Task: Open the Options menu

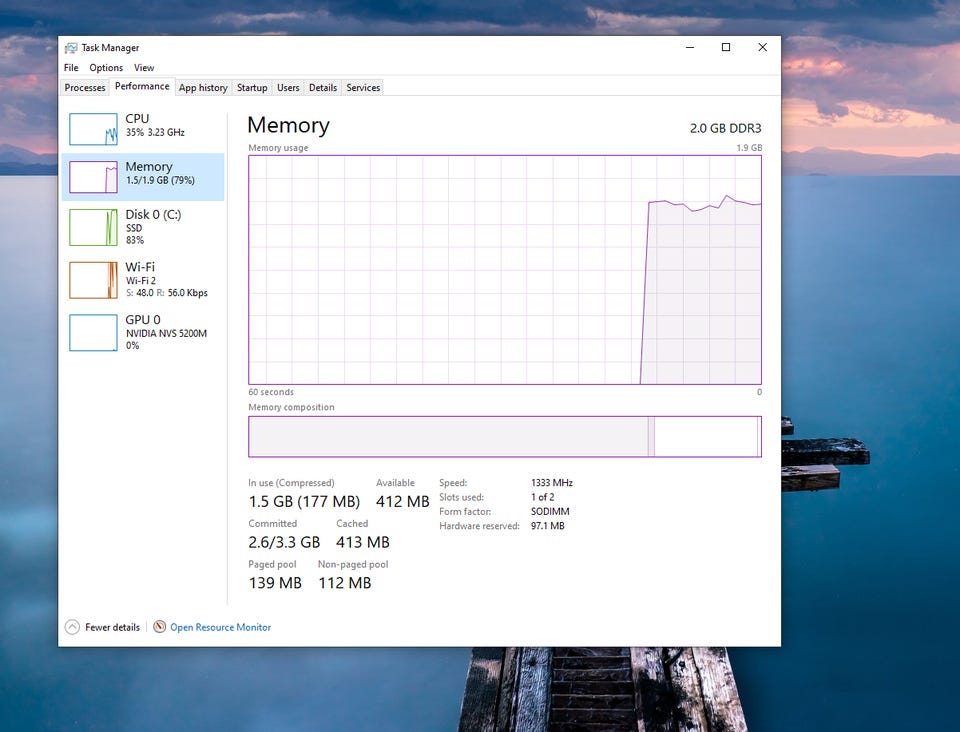Action: (106, 67)
